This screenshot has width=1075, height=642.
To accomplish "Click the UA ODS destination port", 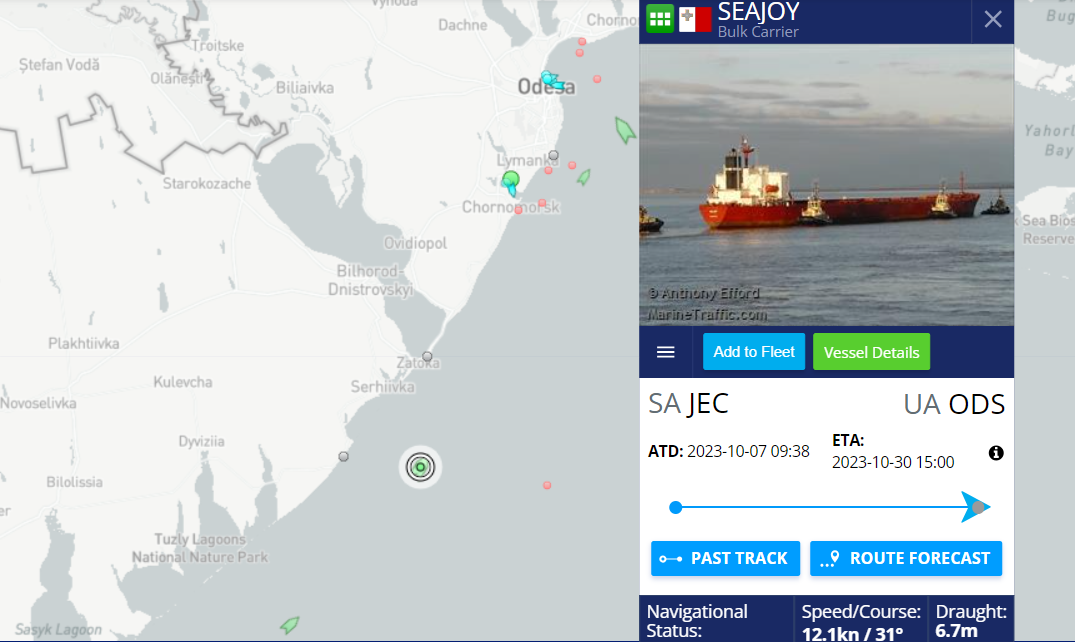I will point(954,405).
